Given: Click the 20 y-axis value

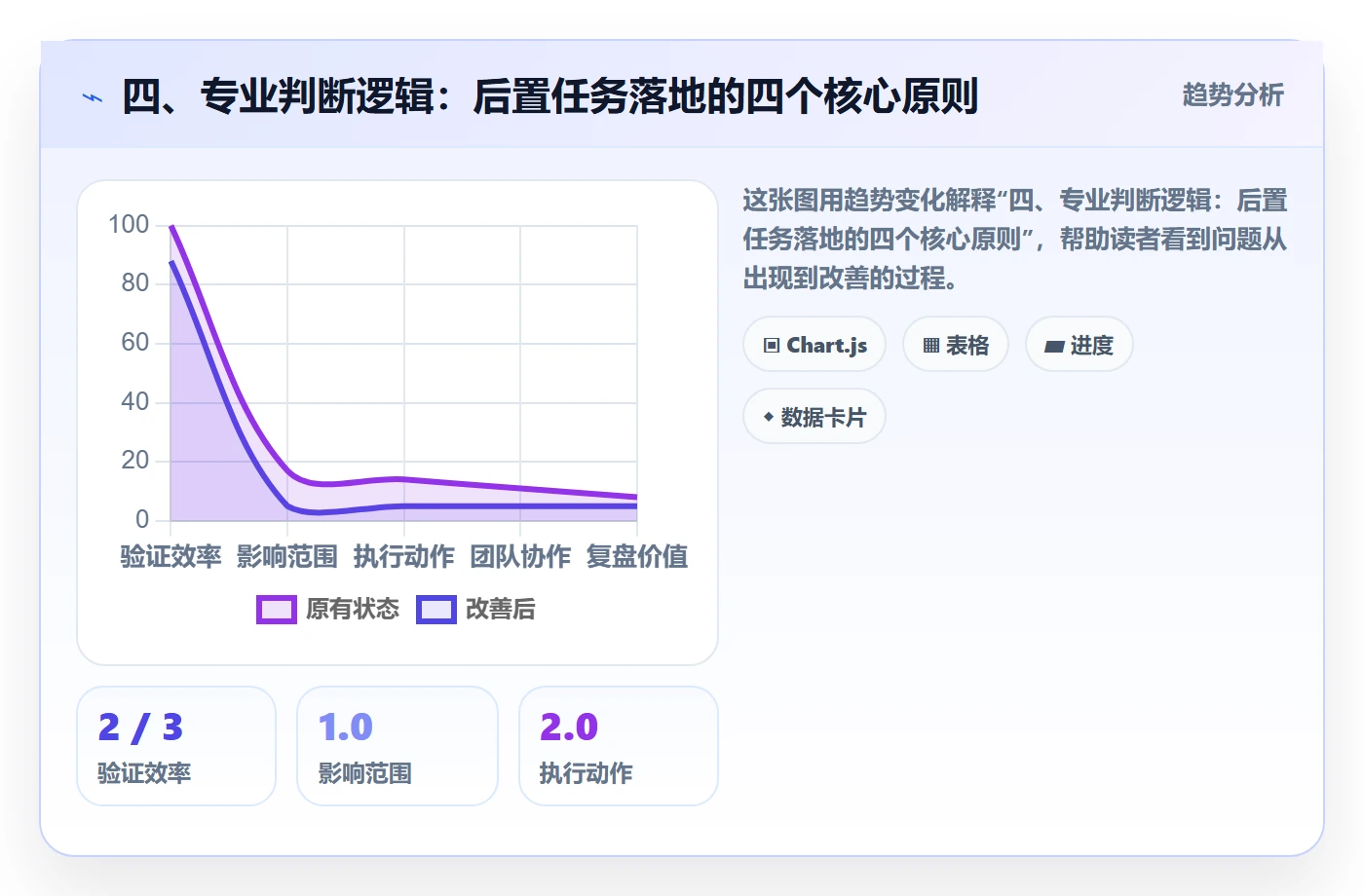Looking at the screenshot, I should coord(135,461).
